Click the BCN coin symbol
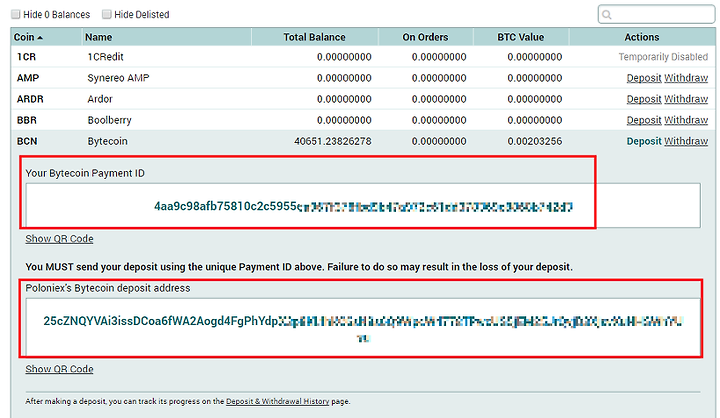This screenshot has width=720, height=418. point(27,141)
